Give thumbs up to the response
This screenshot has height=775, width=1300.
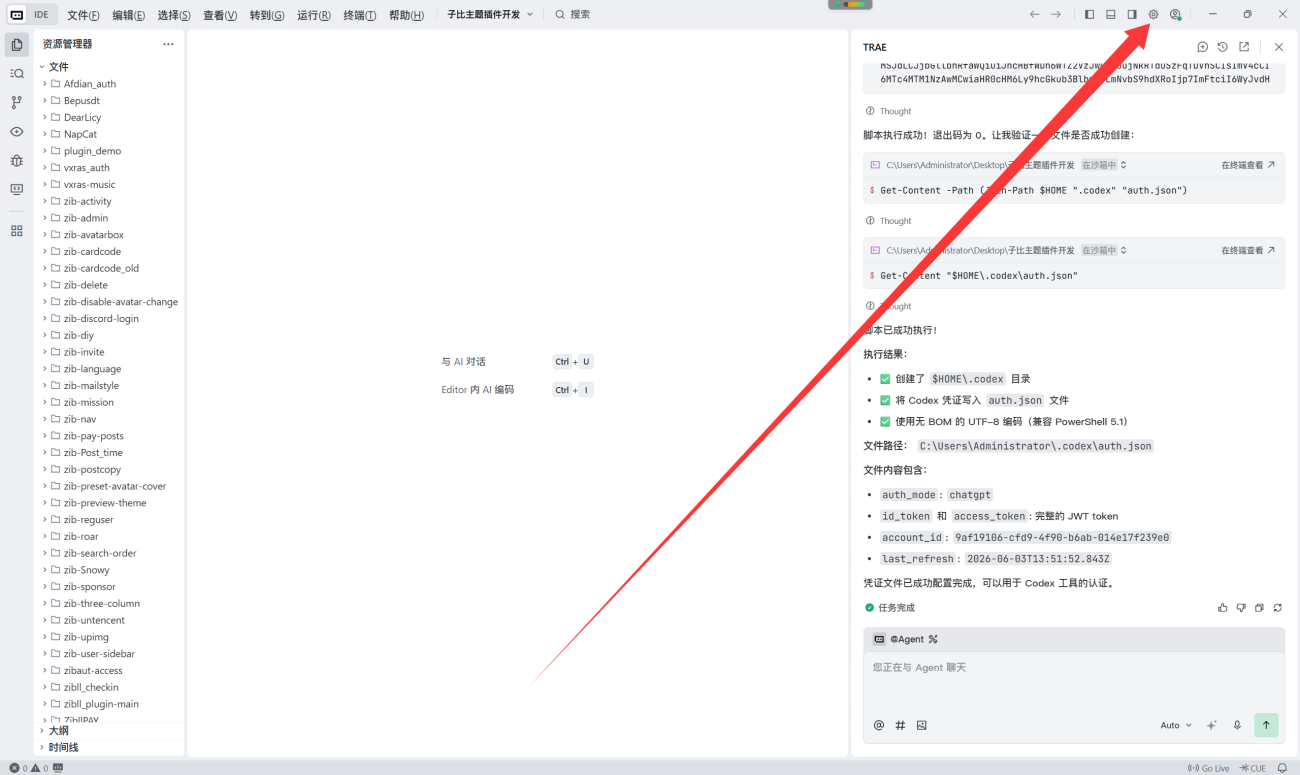pyautogui.click(x=1222, y=608)
